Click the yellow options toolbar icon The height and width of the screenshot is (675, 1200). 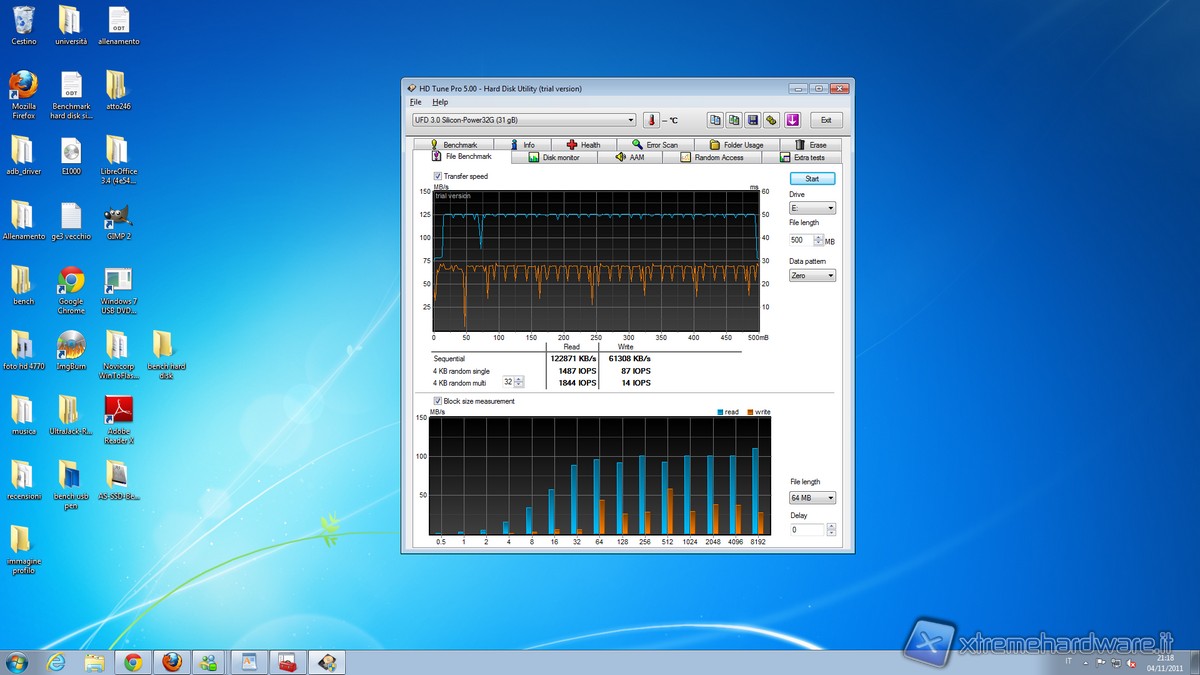pyautogui.click(x=772, y=120)
